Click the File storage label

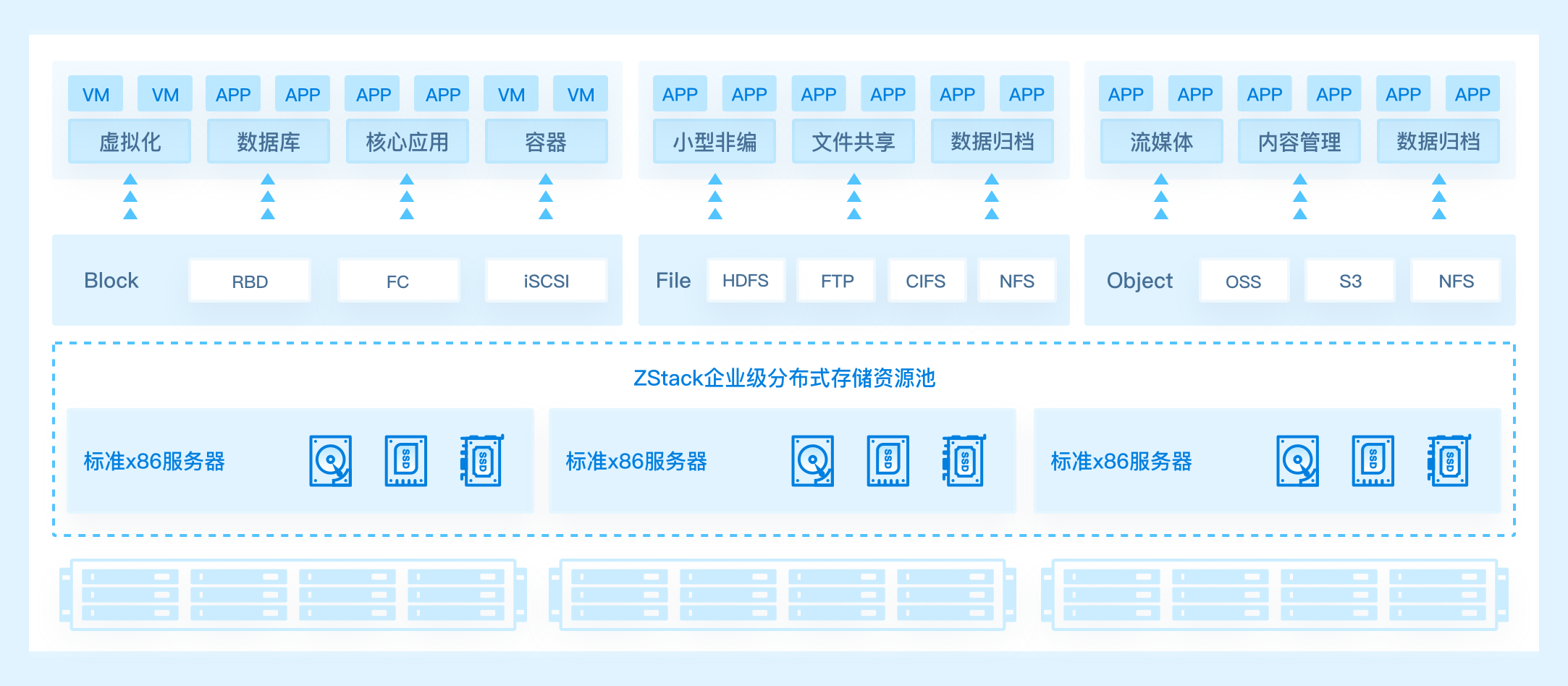(x=673, y=281)
